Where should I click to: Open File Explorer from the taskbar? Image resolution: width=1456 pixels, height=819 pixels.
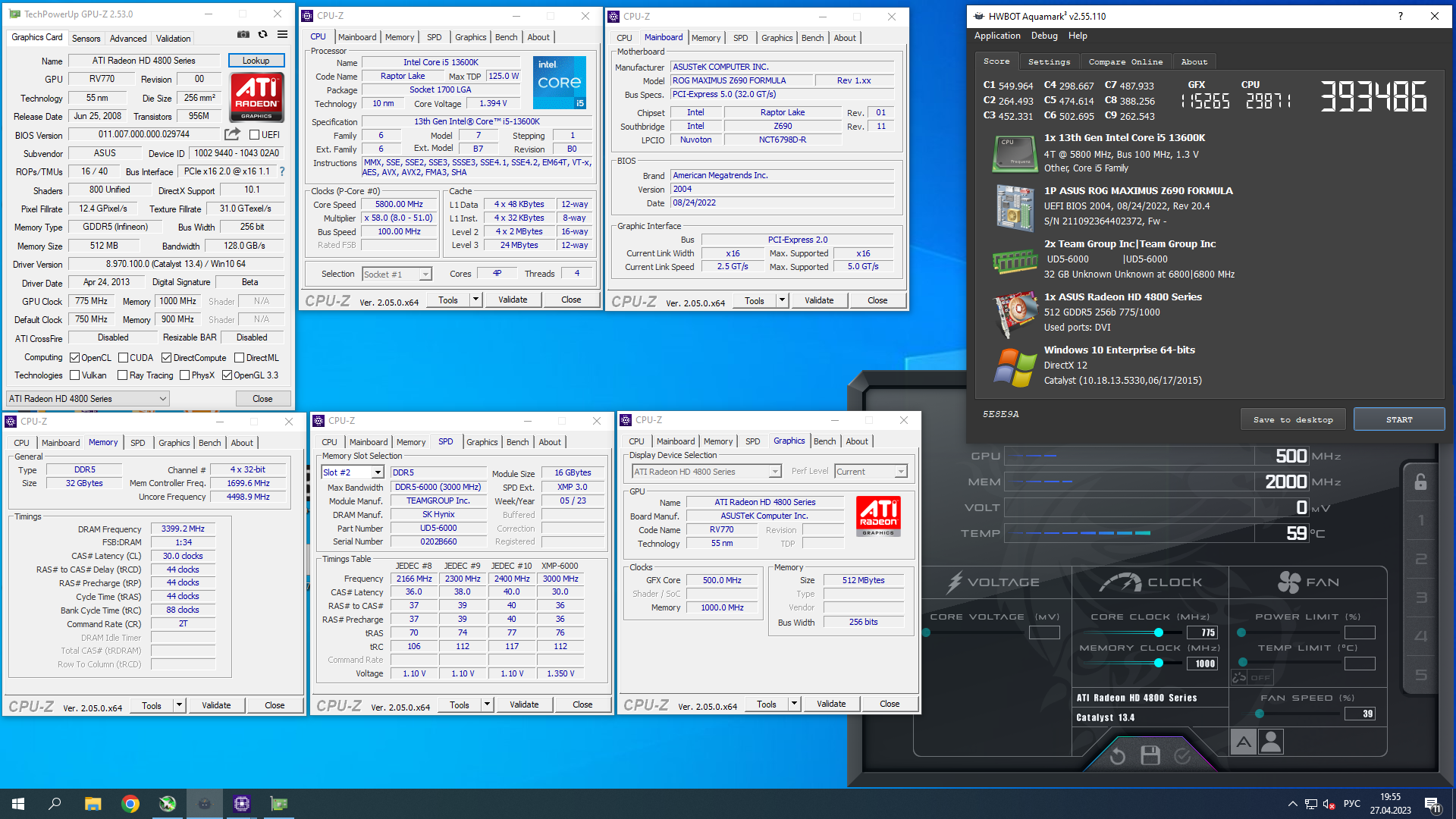(93, 804)
